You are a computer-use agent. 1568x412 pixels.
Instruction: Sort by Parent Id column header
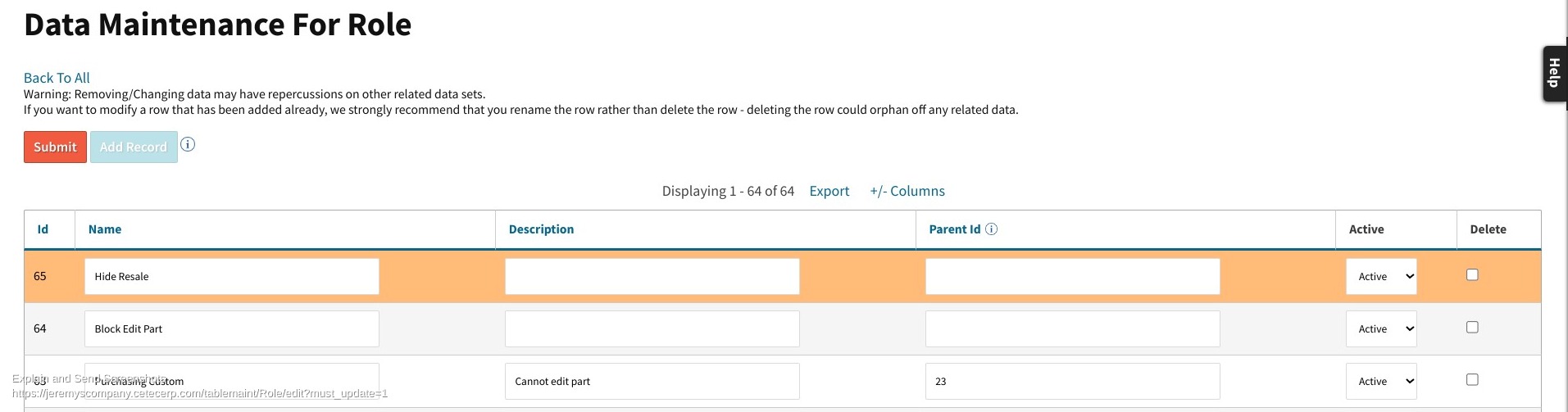(x=954, y=229)
